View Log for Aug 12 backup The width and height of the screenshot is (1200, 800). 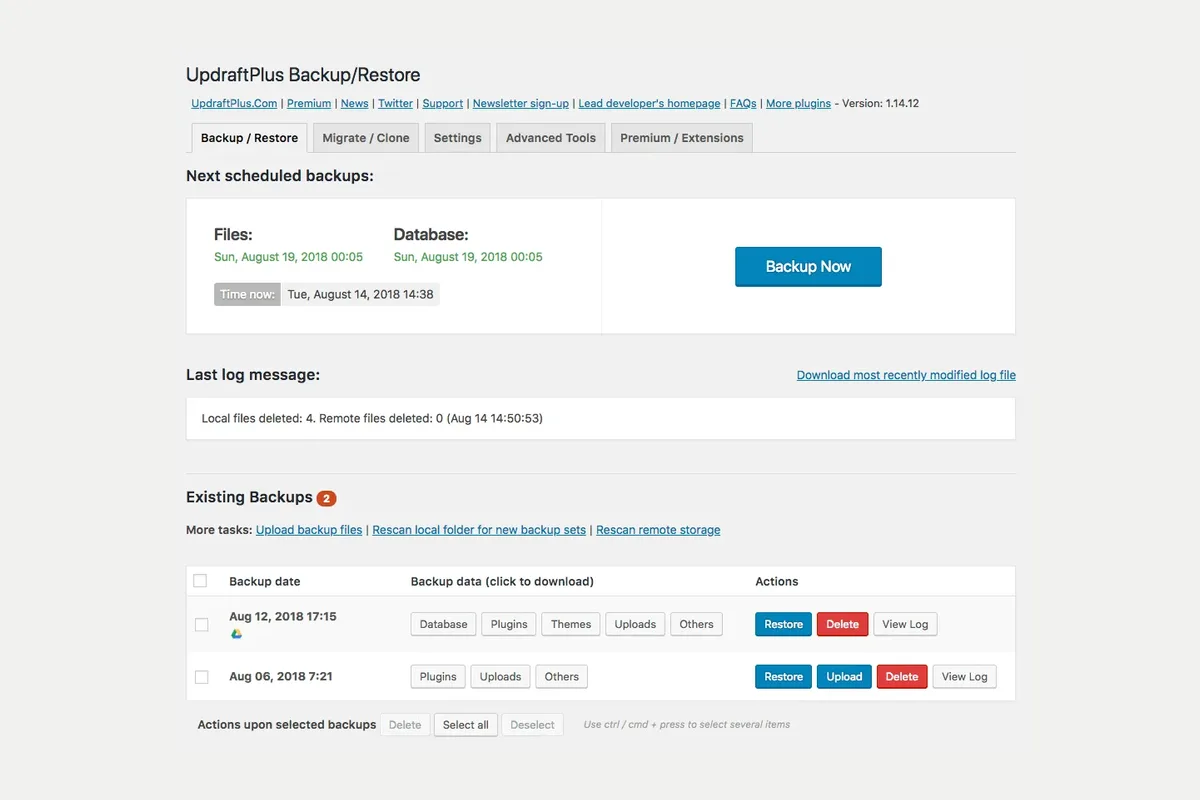tap(905, 624)
